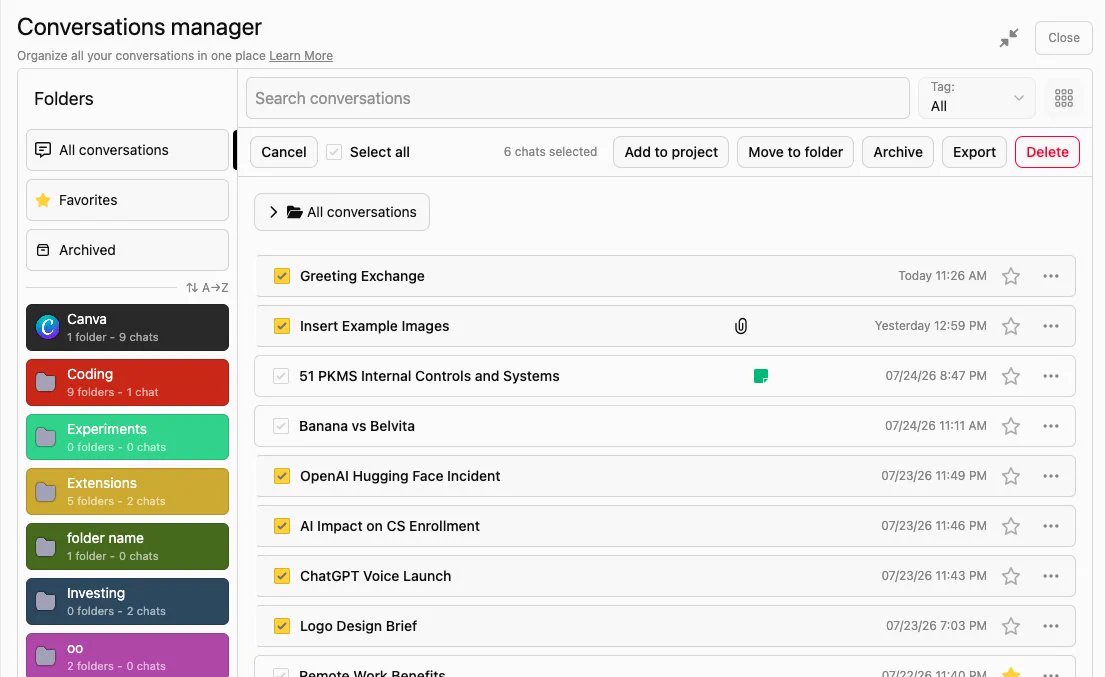The height and width of the screenshot is (677, 1105).
Task: Cancel the chat selection
Action: [x=284, y=152]
